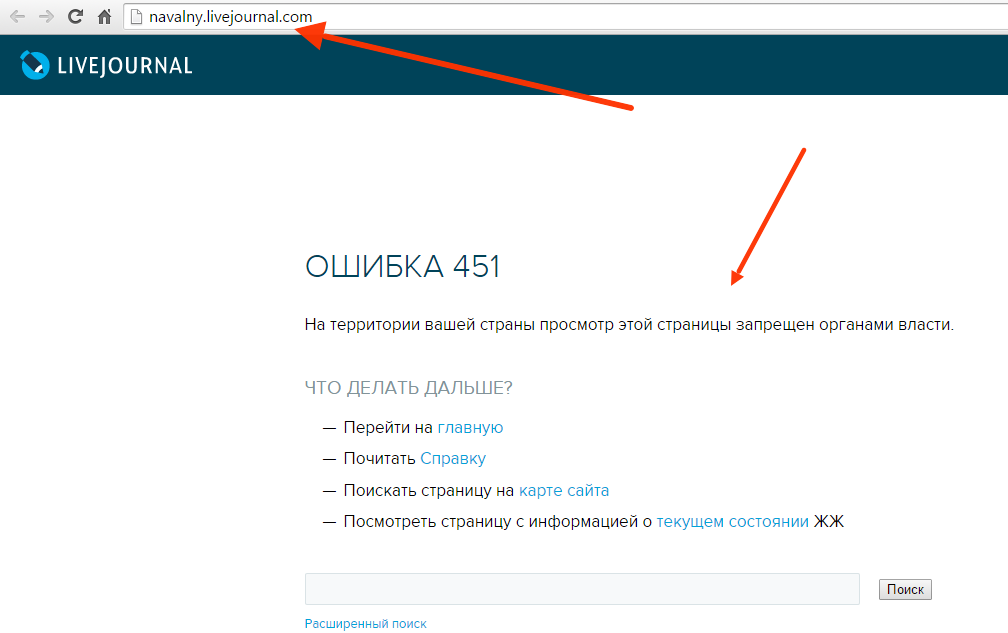The image size is (1008, 633).
Task: Select the navalny.livejournal.com address bar
Action: pos(566,17)
